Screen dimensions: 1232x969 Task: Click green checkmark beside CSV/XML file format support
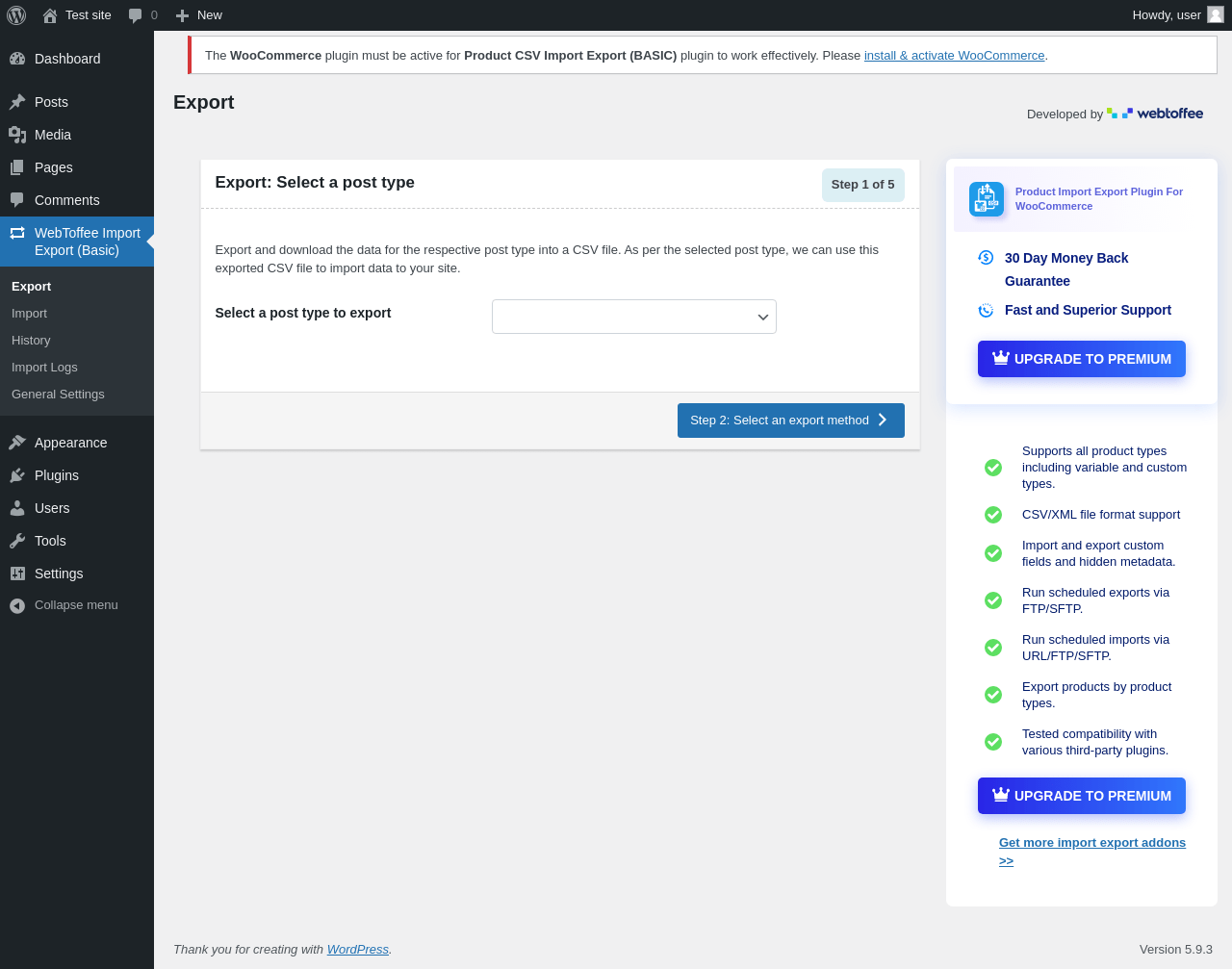[993, 515]
